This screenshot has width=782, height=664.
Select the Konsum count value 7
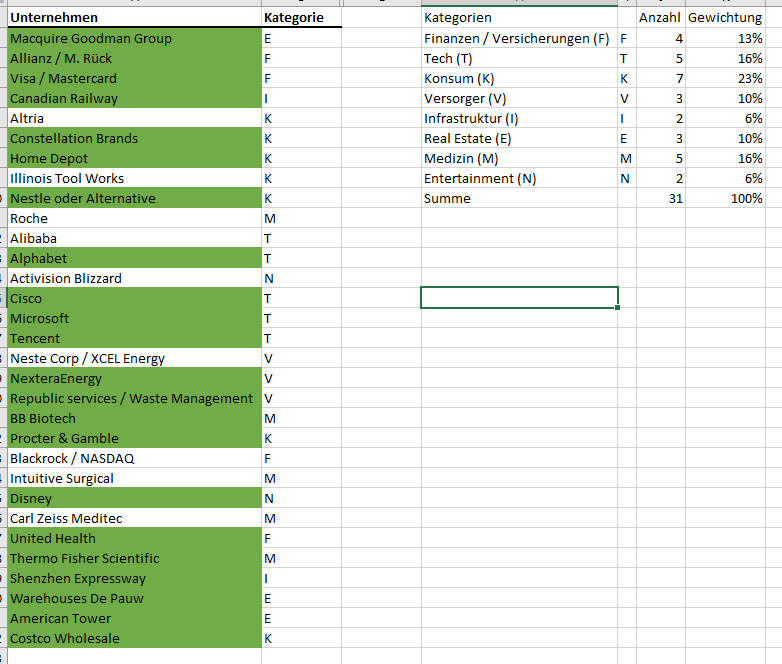(x=661, y=78)
